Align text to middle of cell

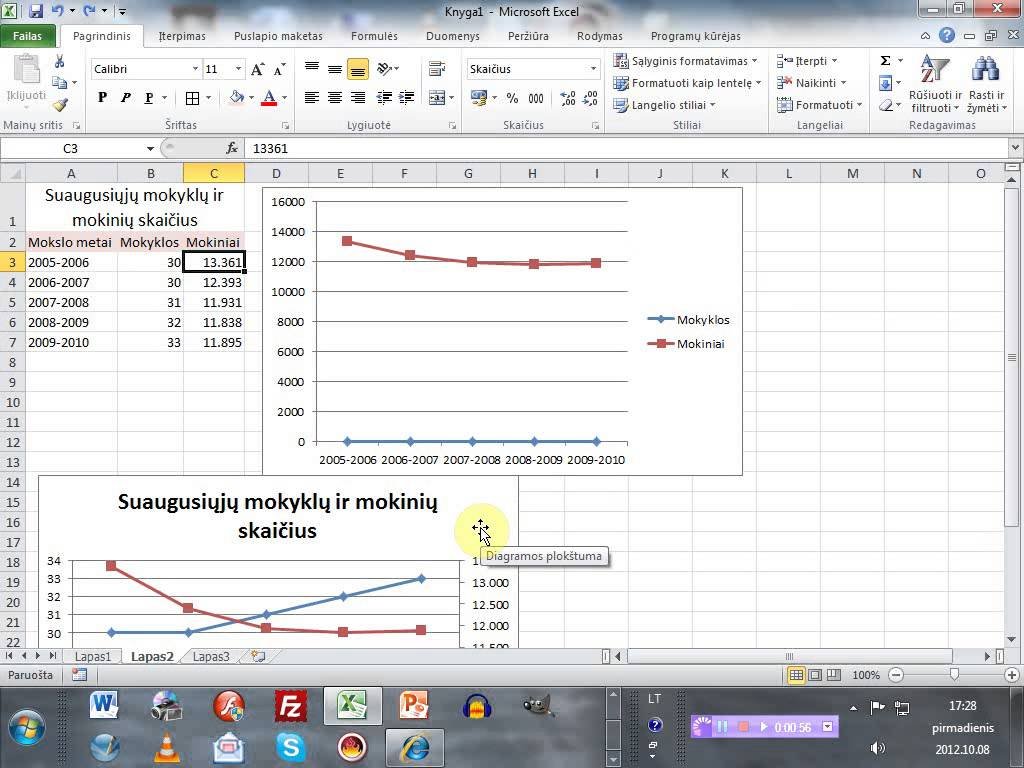[x=335, y=69]
